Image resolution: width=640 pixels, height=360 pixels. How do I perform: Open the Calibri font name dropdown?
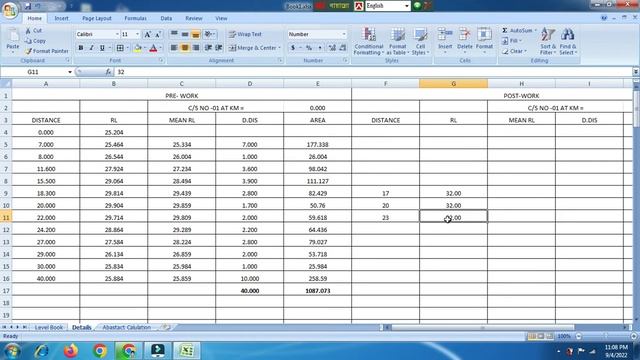pyautogui.click(x=117, y=34)
